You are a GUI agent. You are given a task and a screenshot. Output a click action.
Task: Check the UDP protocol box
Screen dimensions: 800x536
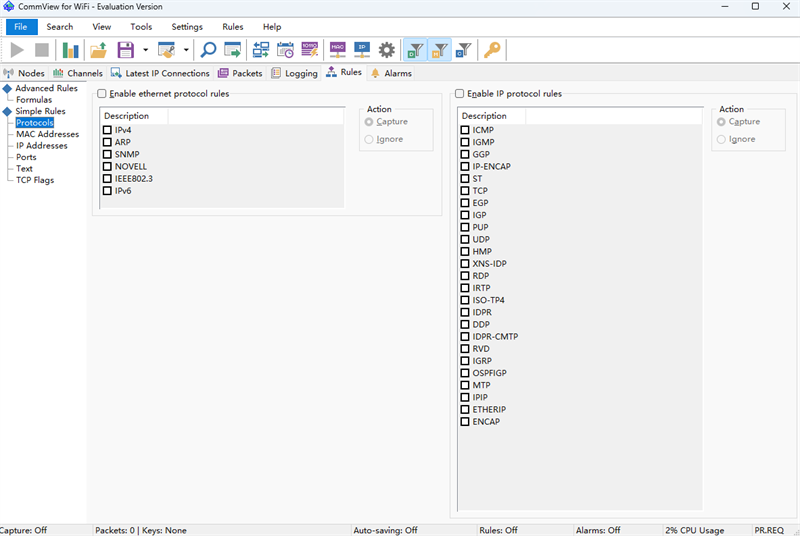tap(465, 239)
